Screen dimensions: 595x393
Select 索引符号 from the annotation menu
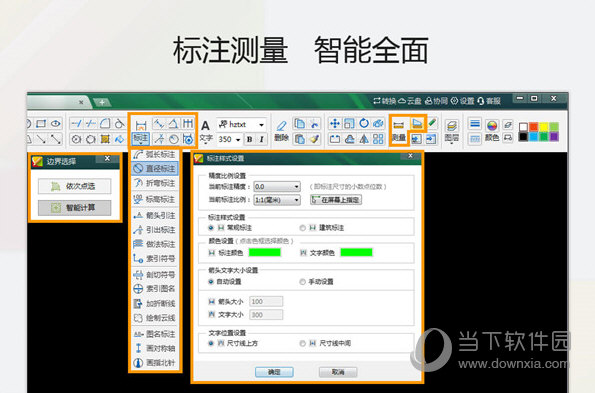(155, 259)
